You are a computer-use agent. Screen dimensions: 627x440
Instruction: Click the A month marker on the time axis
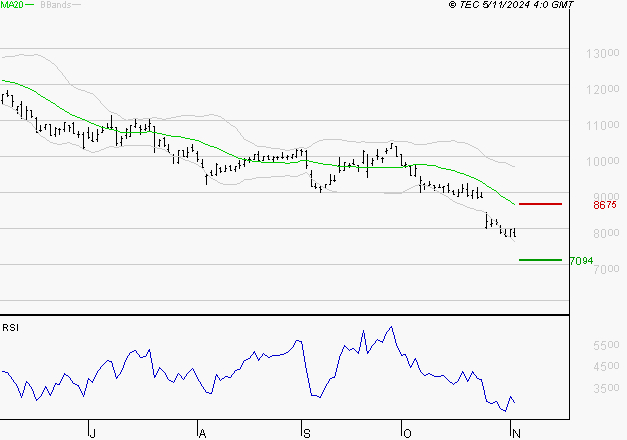tap(200, 431)
